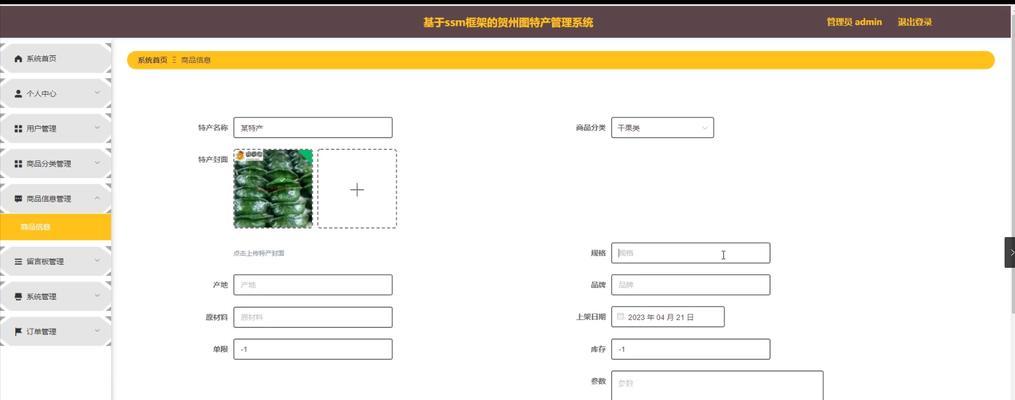Screen dimensions: 1015x400
Task: Open 用户管理 sidebar menu
Action: pos(56,129)
